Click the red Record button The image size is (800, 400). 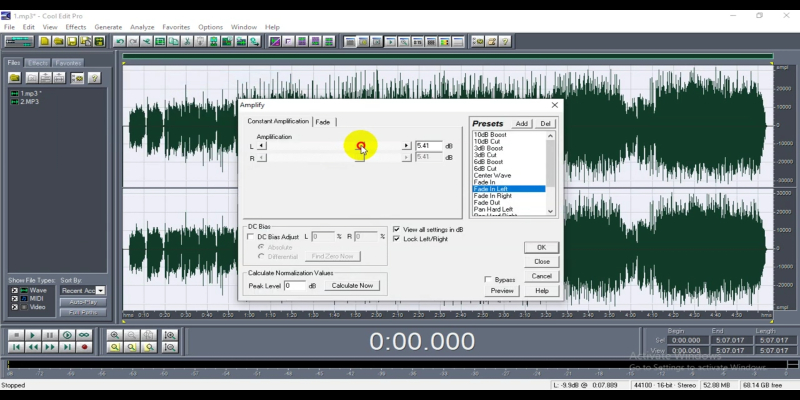(x=84, y=347)
